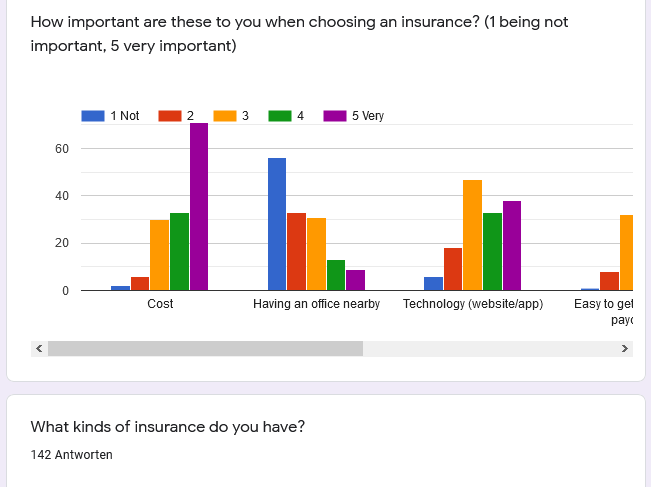The image size is (651, 487).
Task: Click the green Cost bar for rating 4
Action: (179, 252)
